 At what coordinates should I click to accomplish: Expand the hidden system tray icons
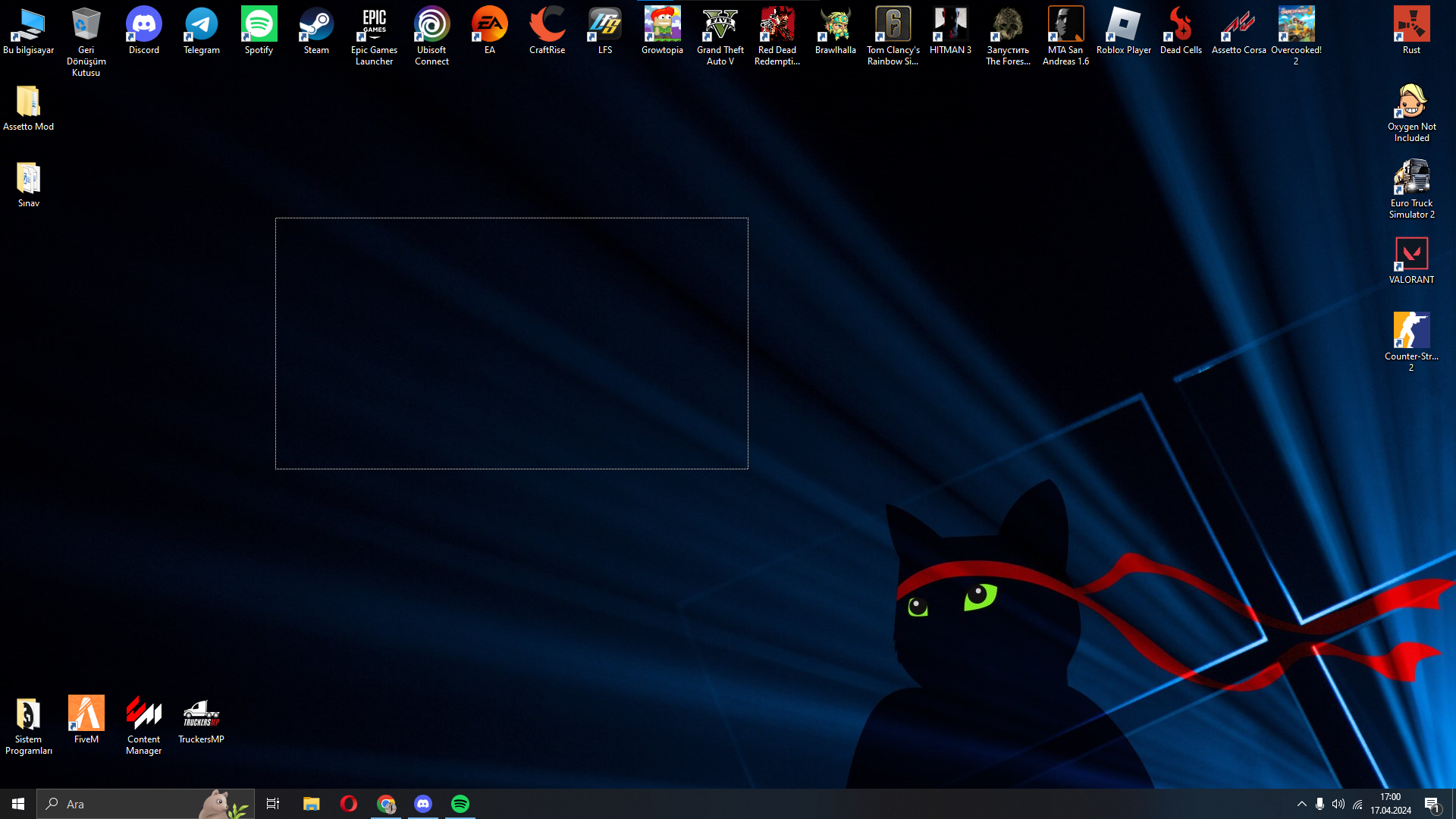pos(1302,804)
